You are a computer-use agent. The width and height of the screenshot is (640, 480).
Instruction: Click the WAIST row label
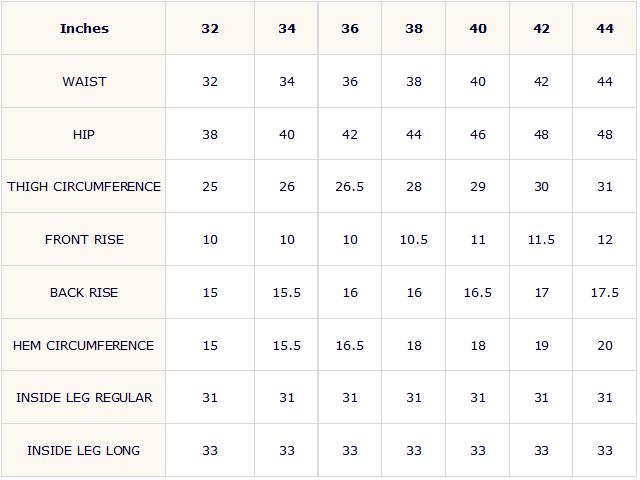tap(84, 81)
